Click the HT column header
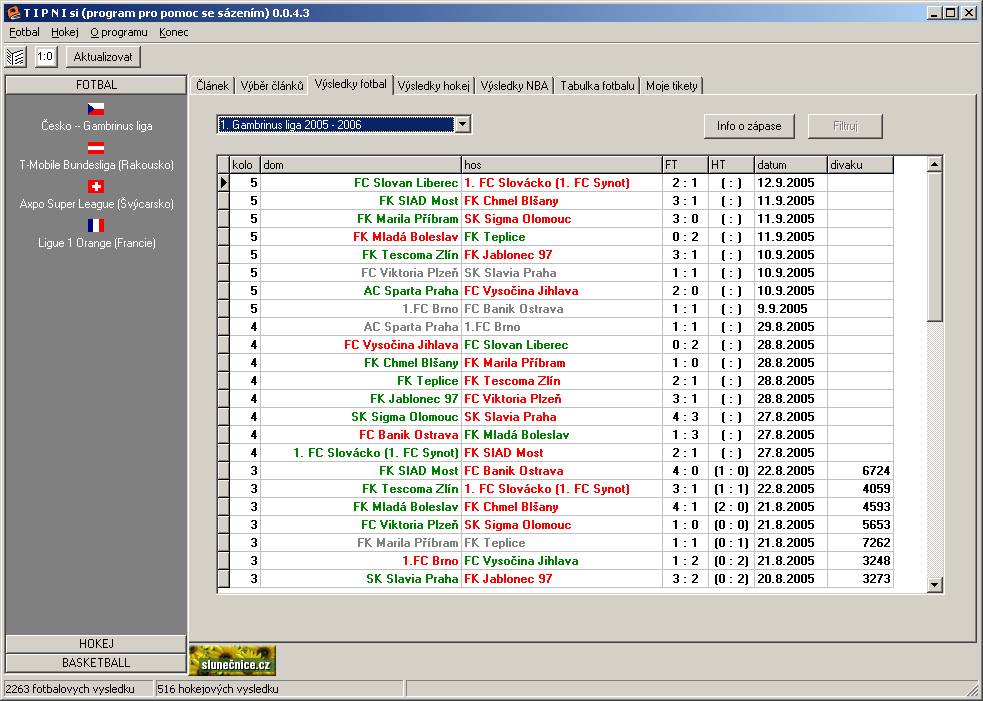The width and height of the screenshot is (983, 701). (x=731, y=165)
